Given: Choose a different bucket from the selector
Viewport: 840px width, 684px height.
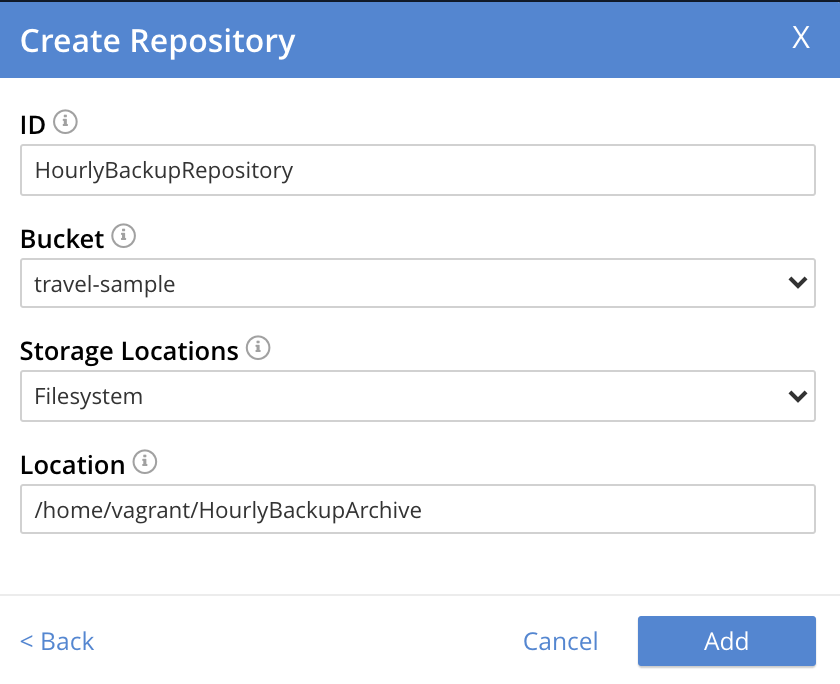Looking at the screenshot, I should [x=418, y=283].
